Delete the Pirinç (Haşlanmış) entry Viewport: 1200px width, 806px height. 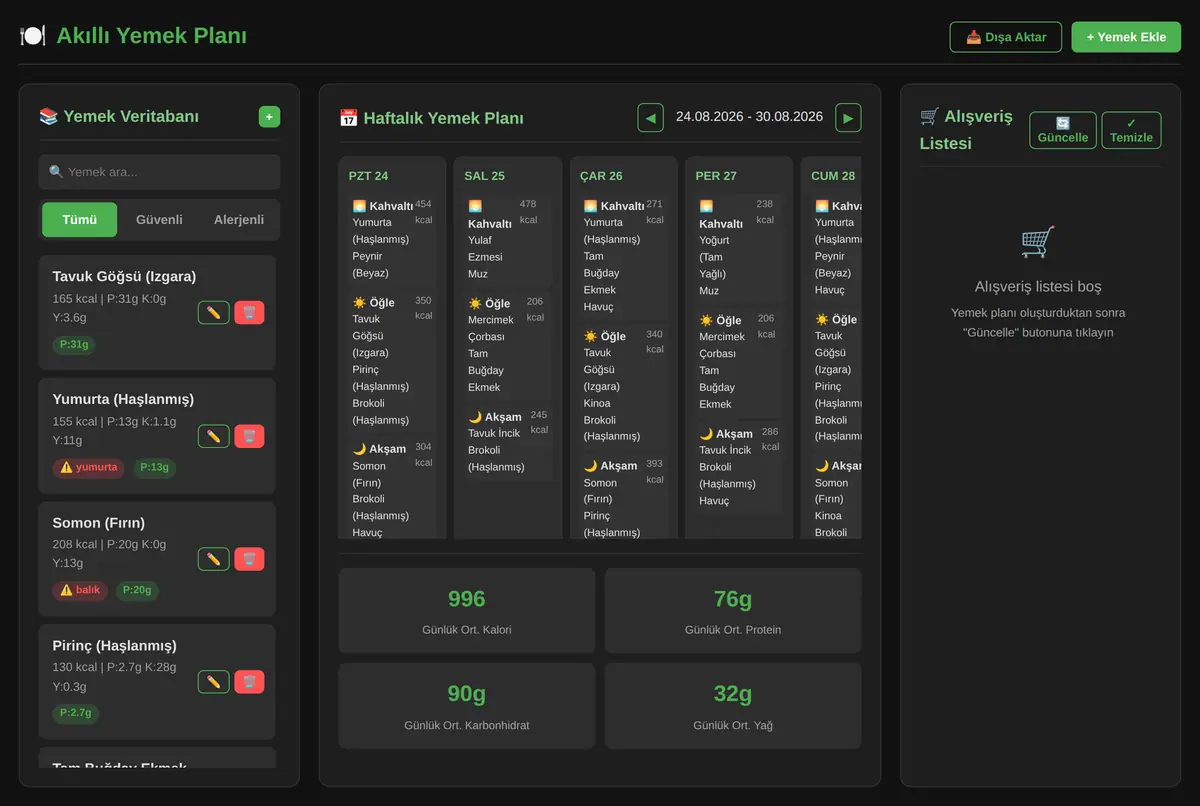tap(249, 682)
